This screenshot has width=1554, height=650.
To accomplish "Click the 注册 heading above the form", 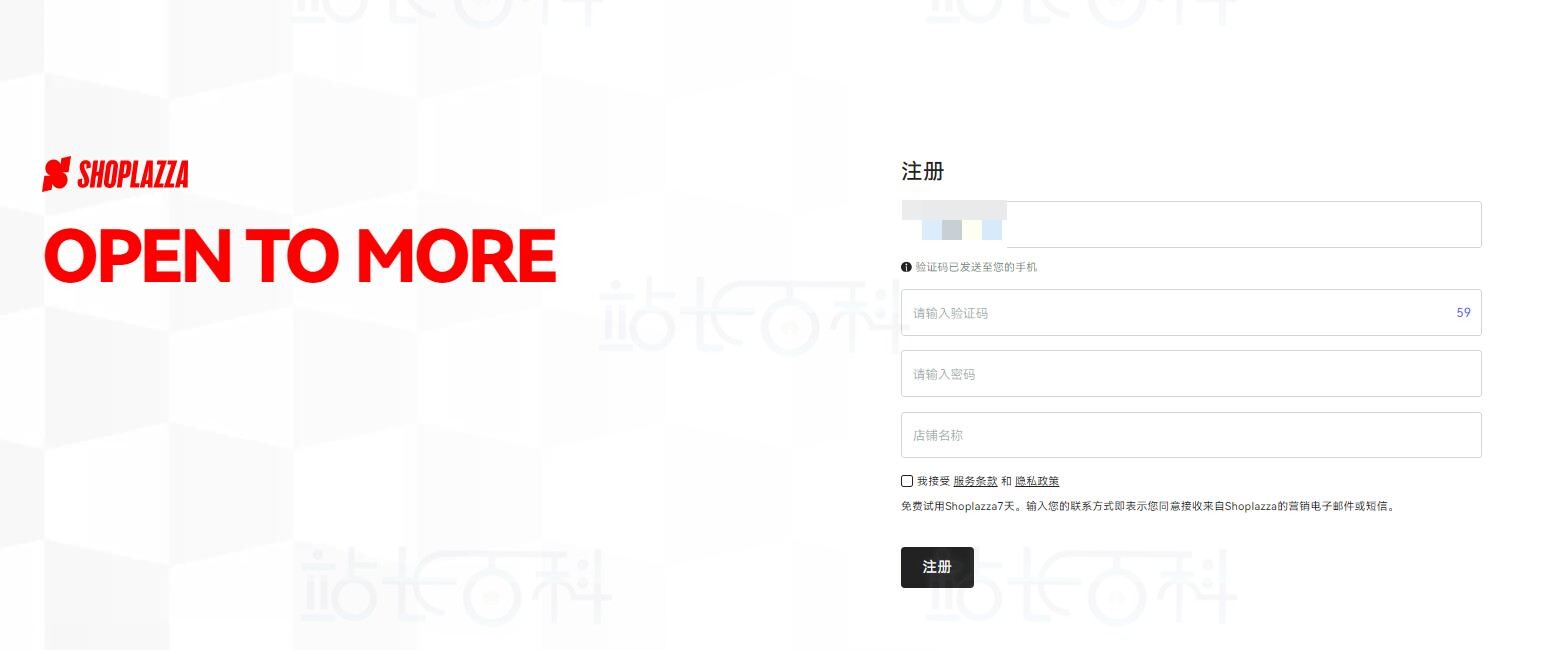I will [922, 171].
